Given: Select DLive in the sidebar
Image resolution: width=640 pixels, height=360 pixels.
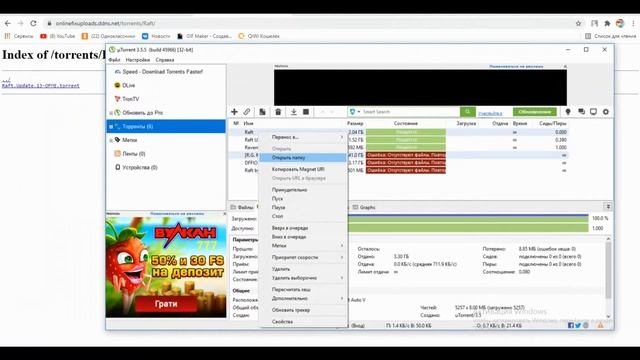Looking at the screenshot, I should click(x=128, y=85).
